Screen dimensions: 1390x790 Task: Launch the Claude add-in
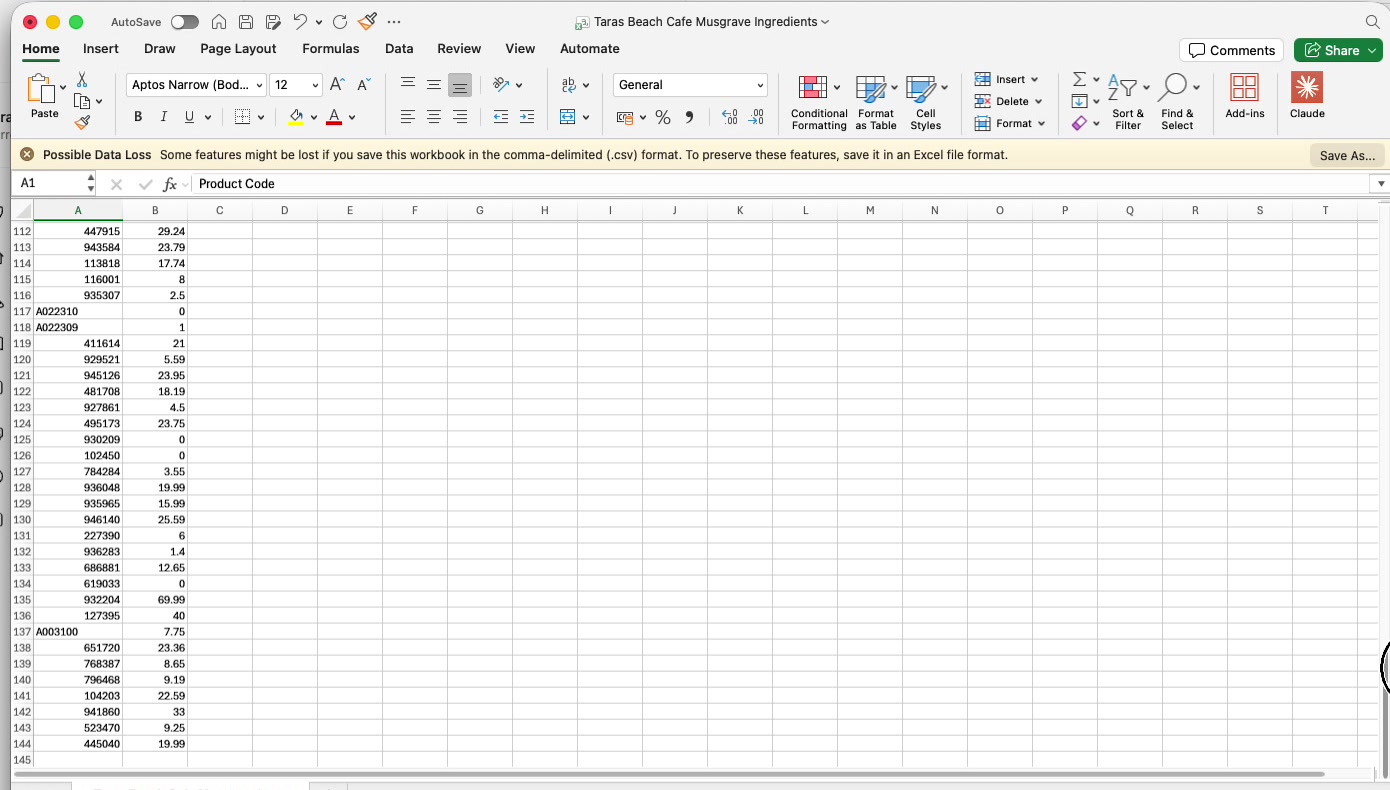[x=1307, y=96]
